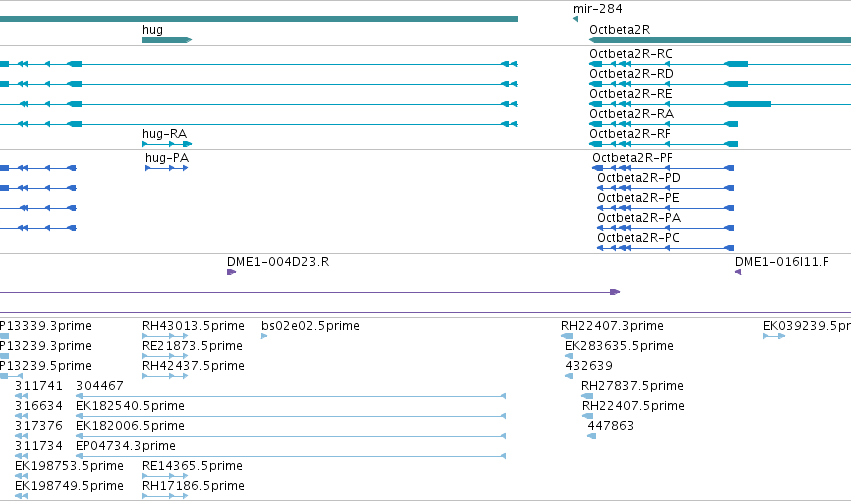The image size is (851, 501).
Task: Select EST EK182540.5prime
Action: tap(130, 407)
